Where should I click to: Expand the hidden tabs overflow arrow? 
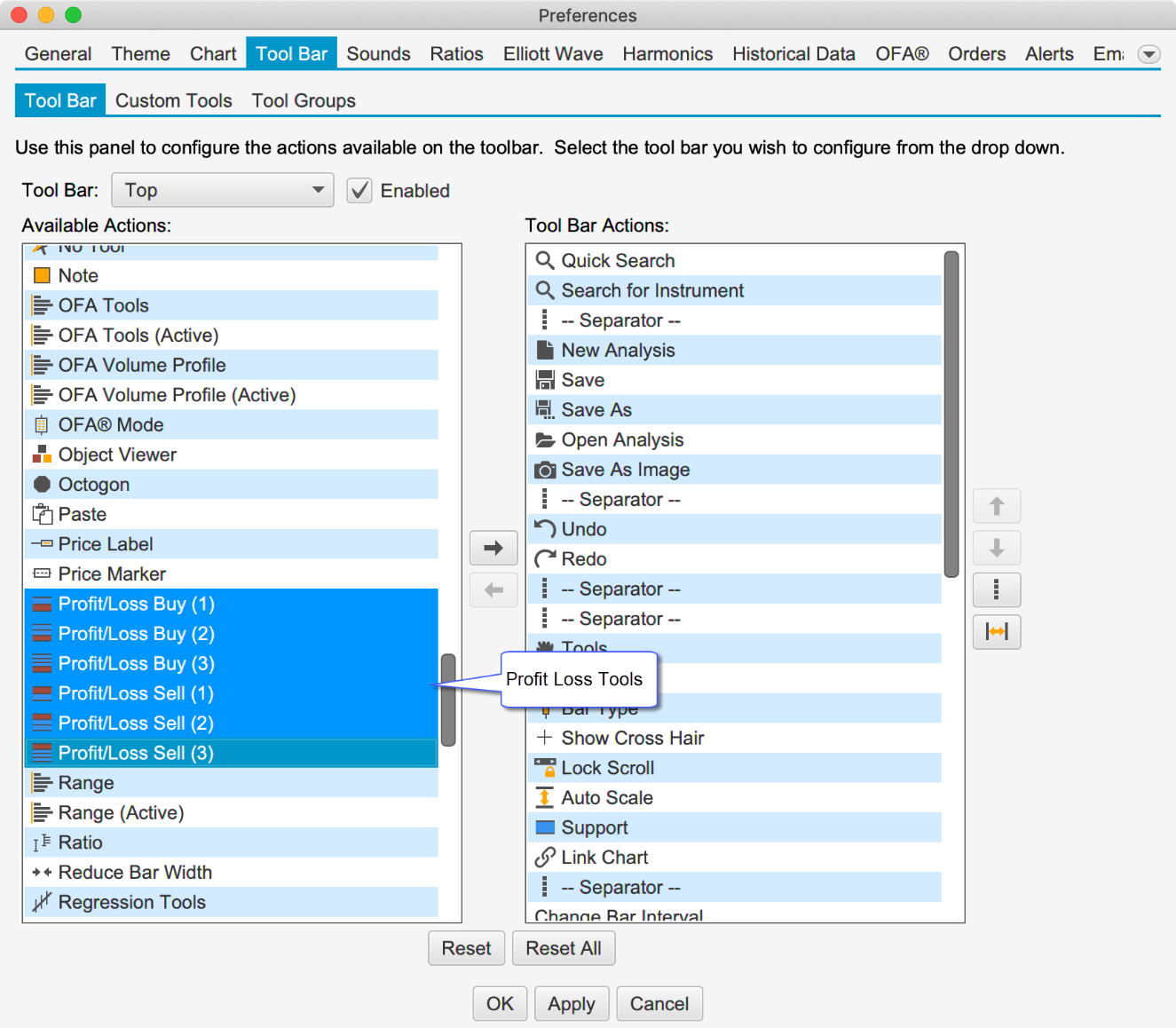point(1148,54)
